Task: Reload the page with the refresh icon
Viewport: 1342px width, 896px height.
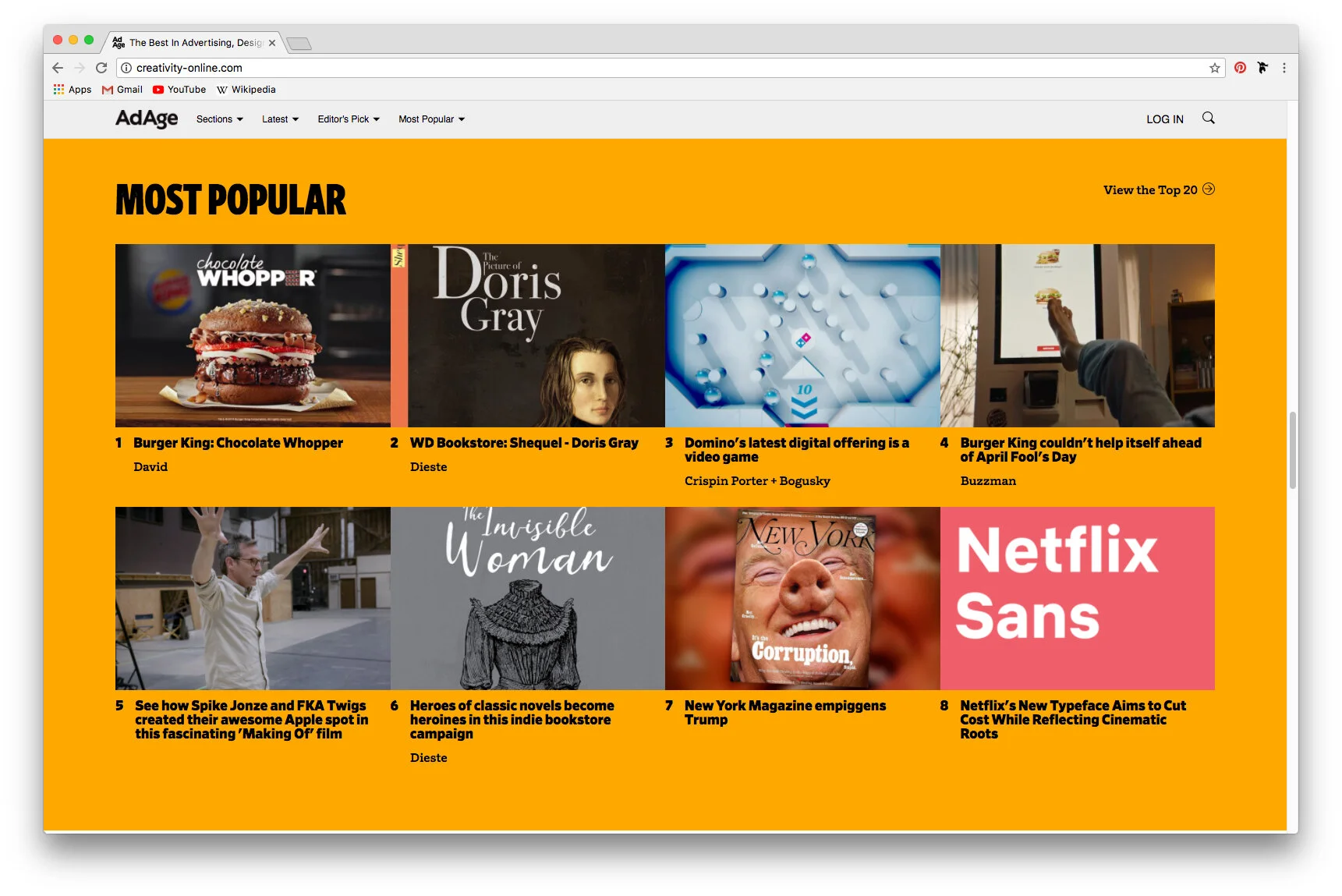Action: (x=101, y=68)
